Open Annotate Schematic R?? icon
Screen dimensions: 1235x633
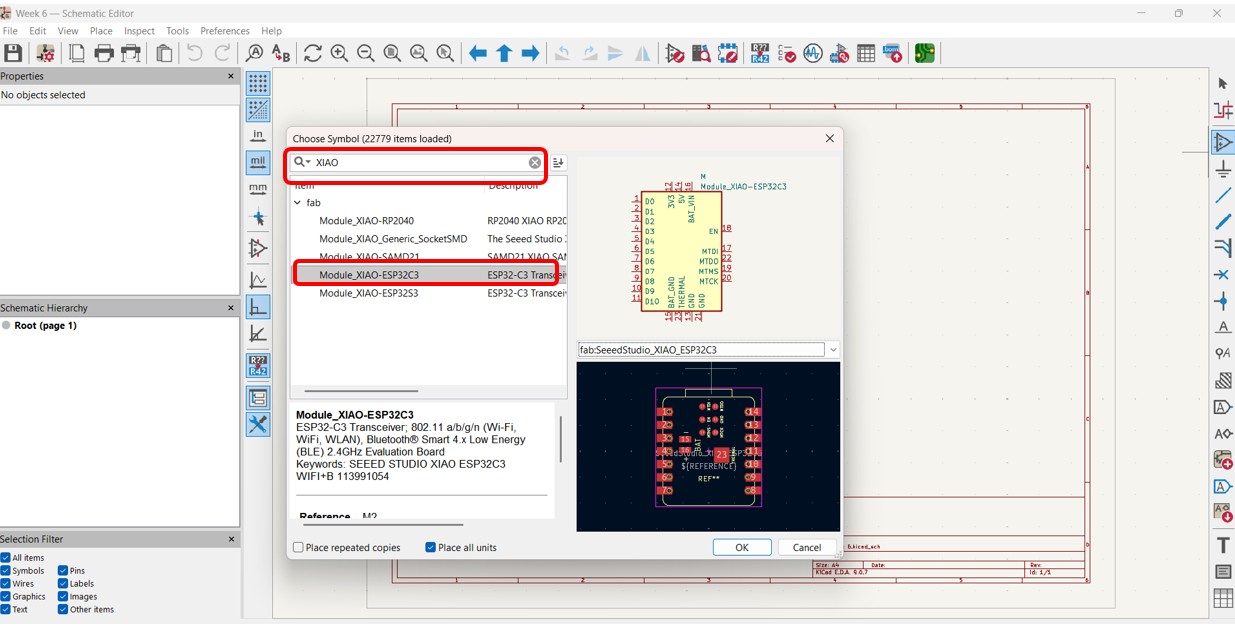pyautogui.click(x=760, y=53)
